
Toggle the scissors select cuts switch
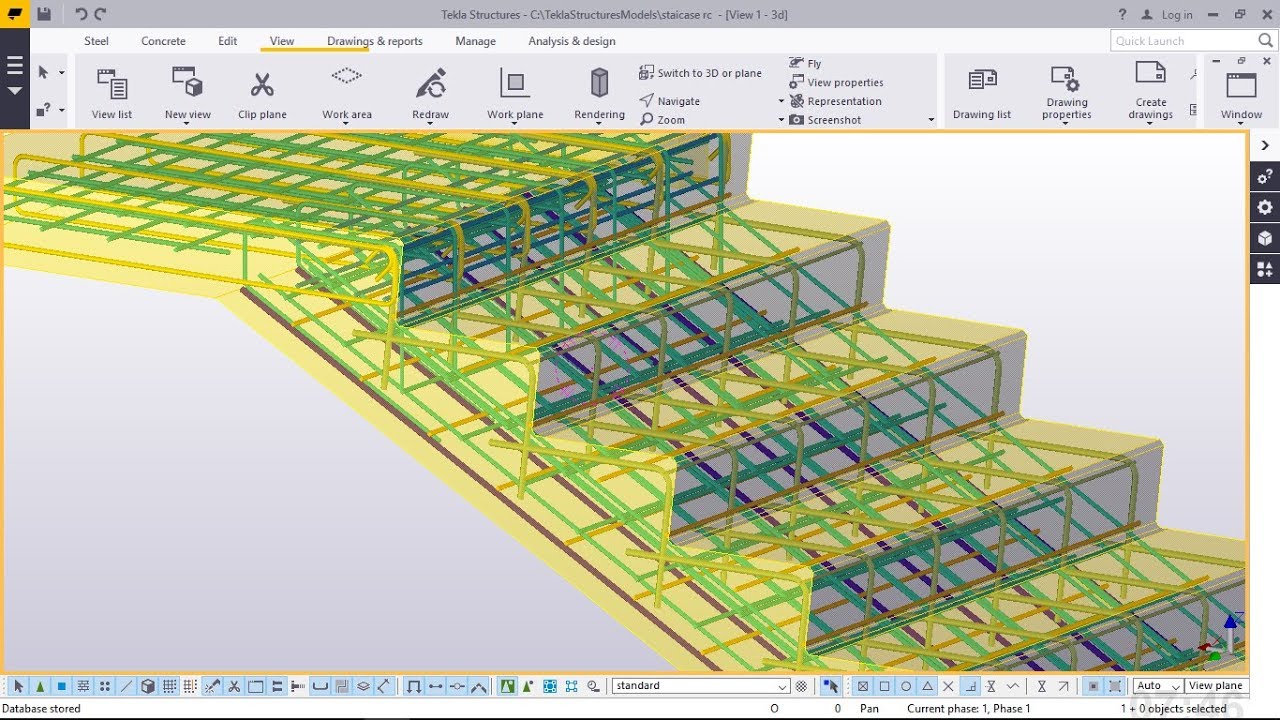coord(234,686)
